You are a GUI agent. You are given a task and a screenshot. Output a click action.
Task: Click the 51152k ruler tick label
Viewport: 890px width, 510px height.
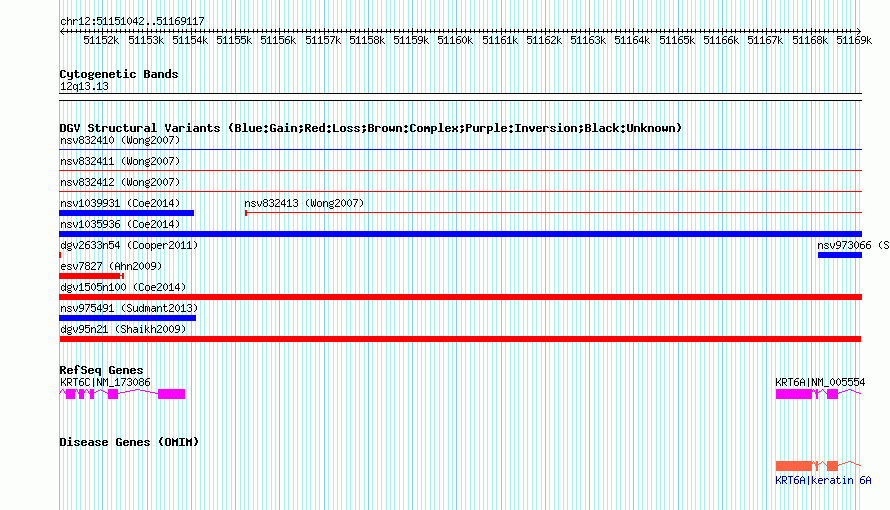(x=101, y=40)
